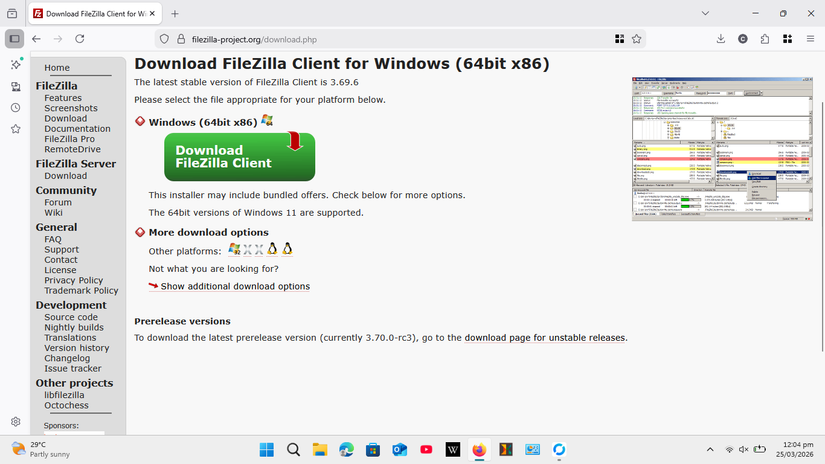Click the QR/grid icon in the address bar

620,39
